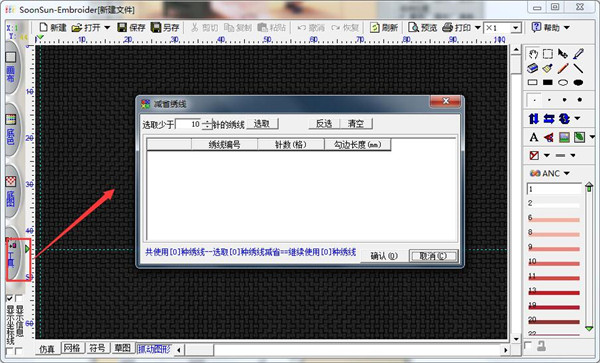Viewport: 600px width, 363px height.
Task: Select the hollow ellipse shape tool
Action: (x=563, y=83)
